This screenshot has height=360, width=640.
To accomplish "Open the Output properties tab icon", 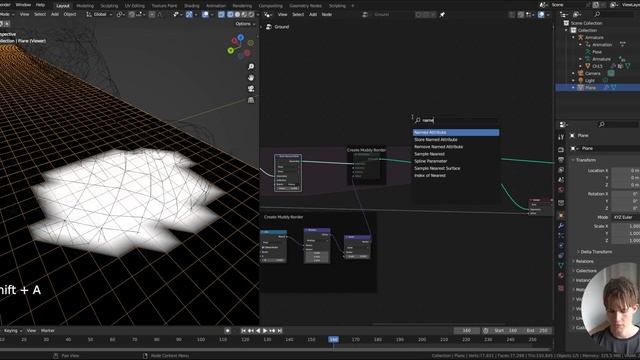I will click(561, 160).
